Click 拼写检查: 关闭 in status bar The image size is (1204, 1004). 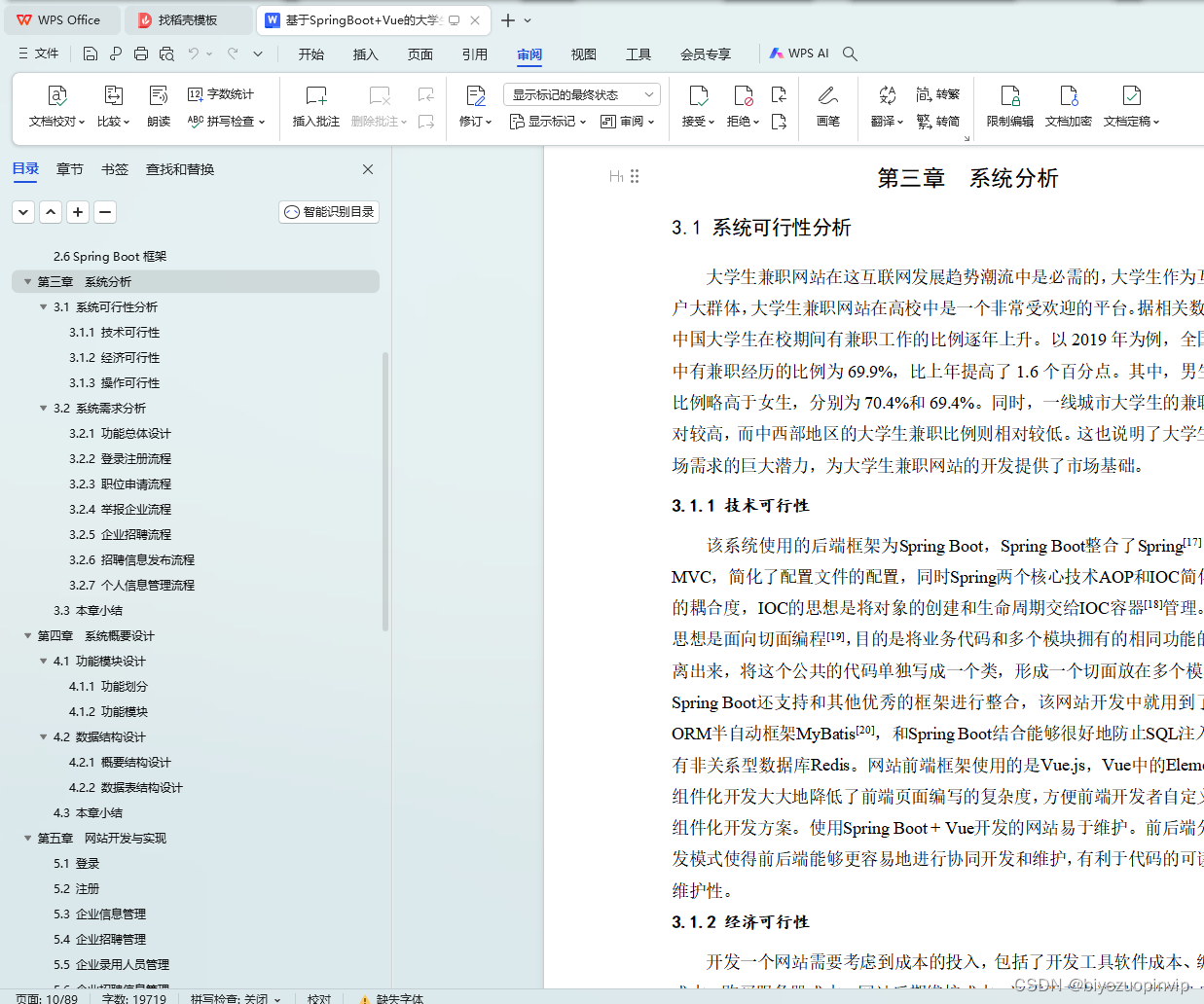[x=236, y=998]
